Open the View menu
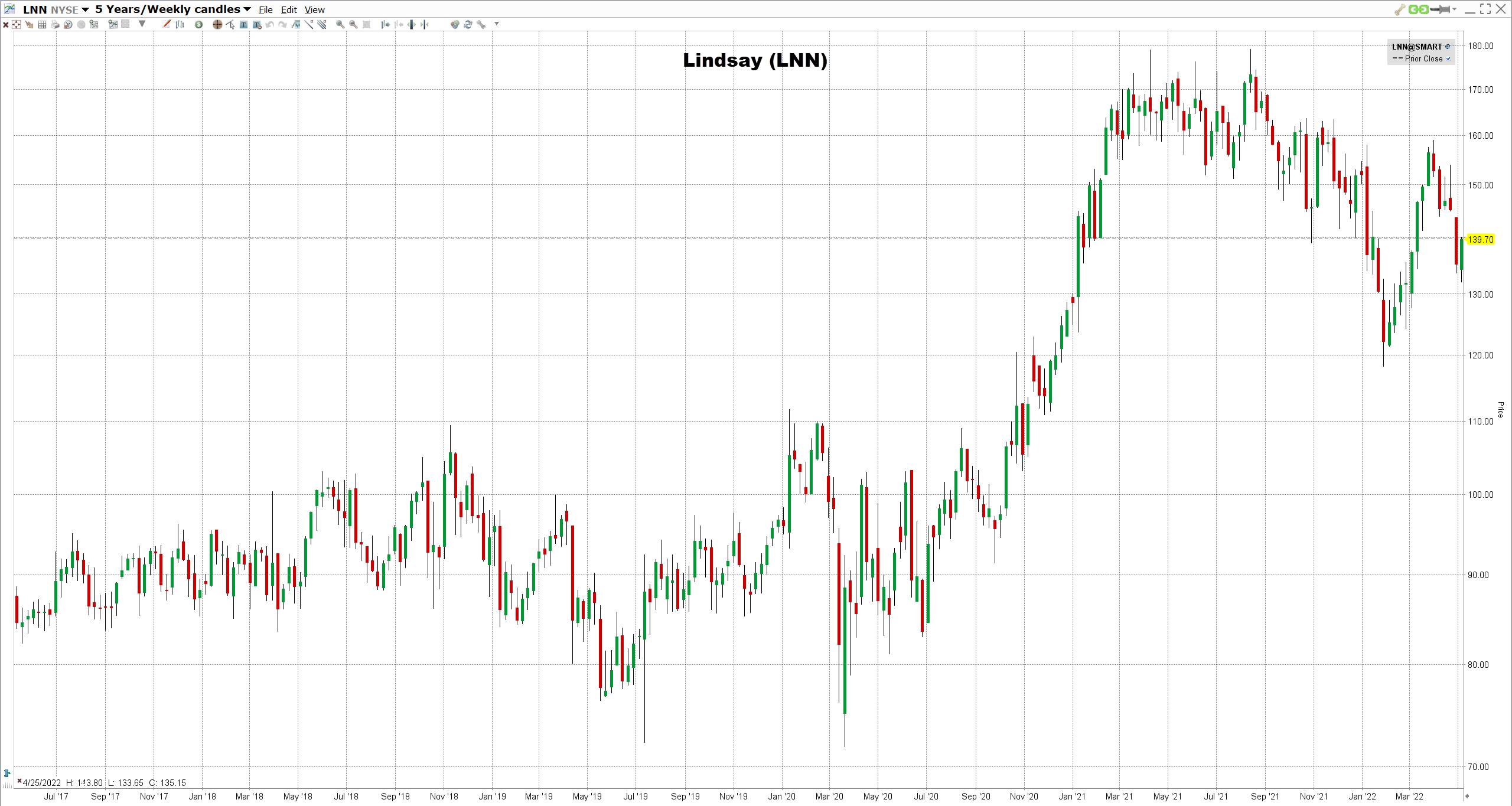This screenshot has width=1512, height=806. (x=315, y=9)
